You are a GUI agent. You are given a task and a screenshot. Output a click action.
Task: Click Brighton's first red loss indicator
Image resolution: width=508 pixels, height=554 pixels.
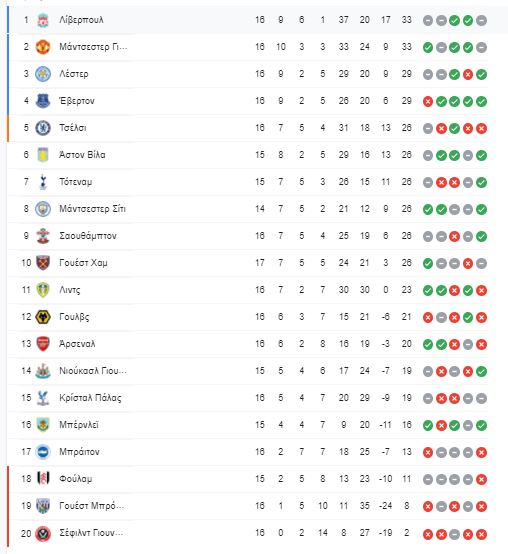[x=427, y=452]
